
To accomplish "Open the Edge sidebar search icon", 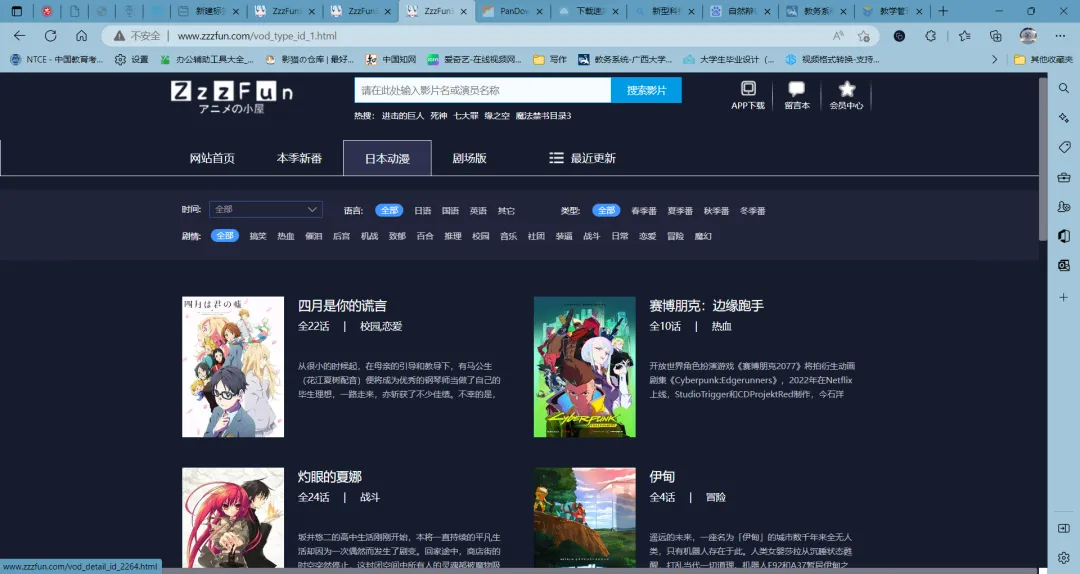I will 1063,88.
